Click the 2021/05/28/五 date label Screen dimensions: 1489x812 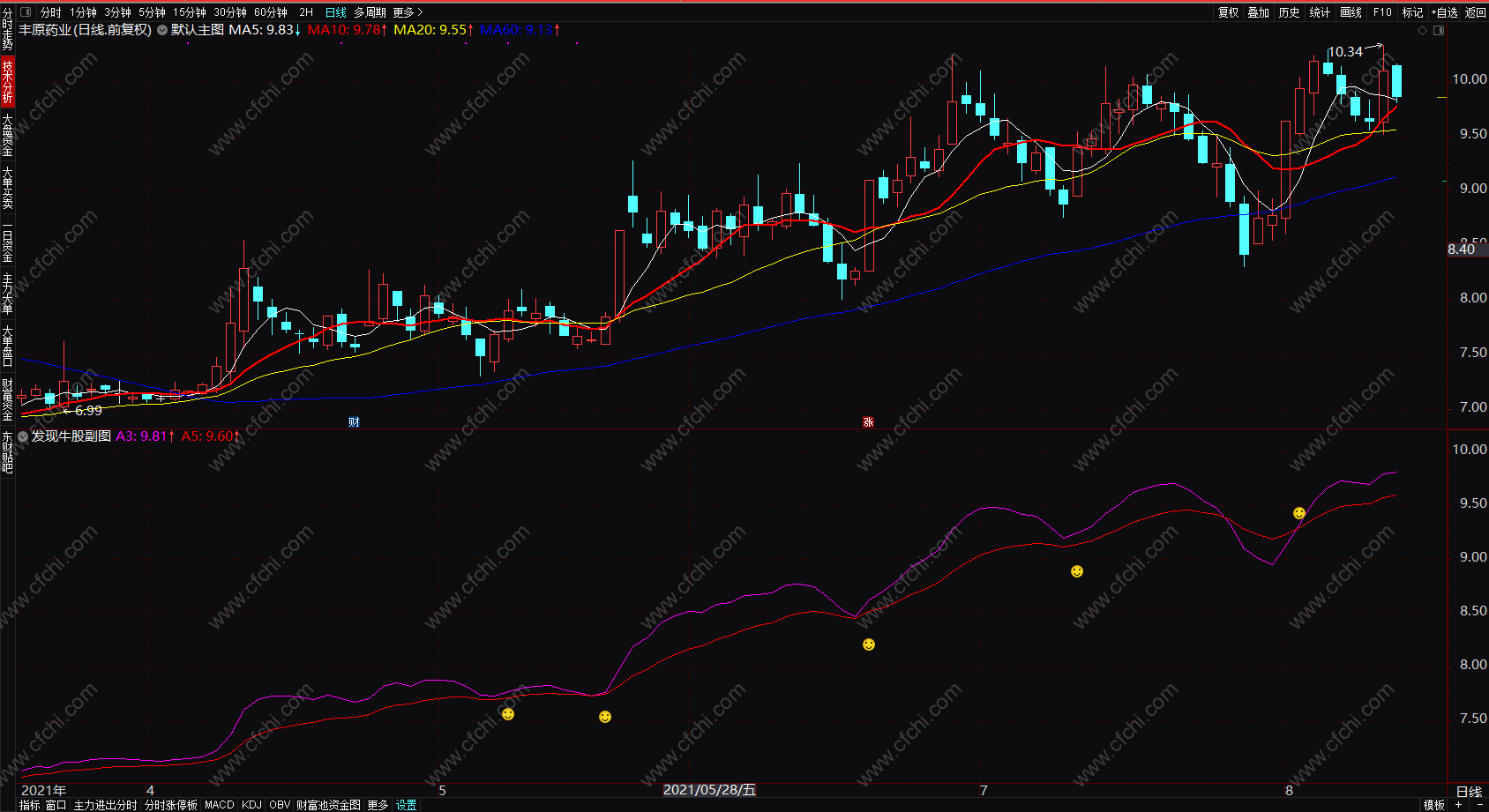709,790
